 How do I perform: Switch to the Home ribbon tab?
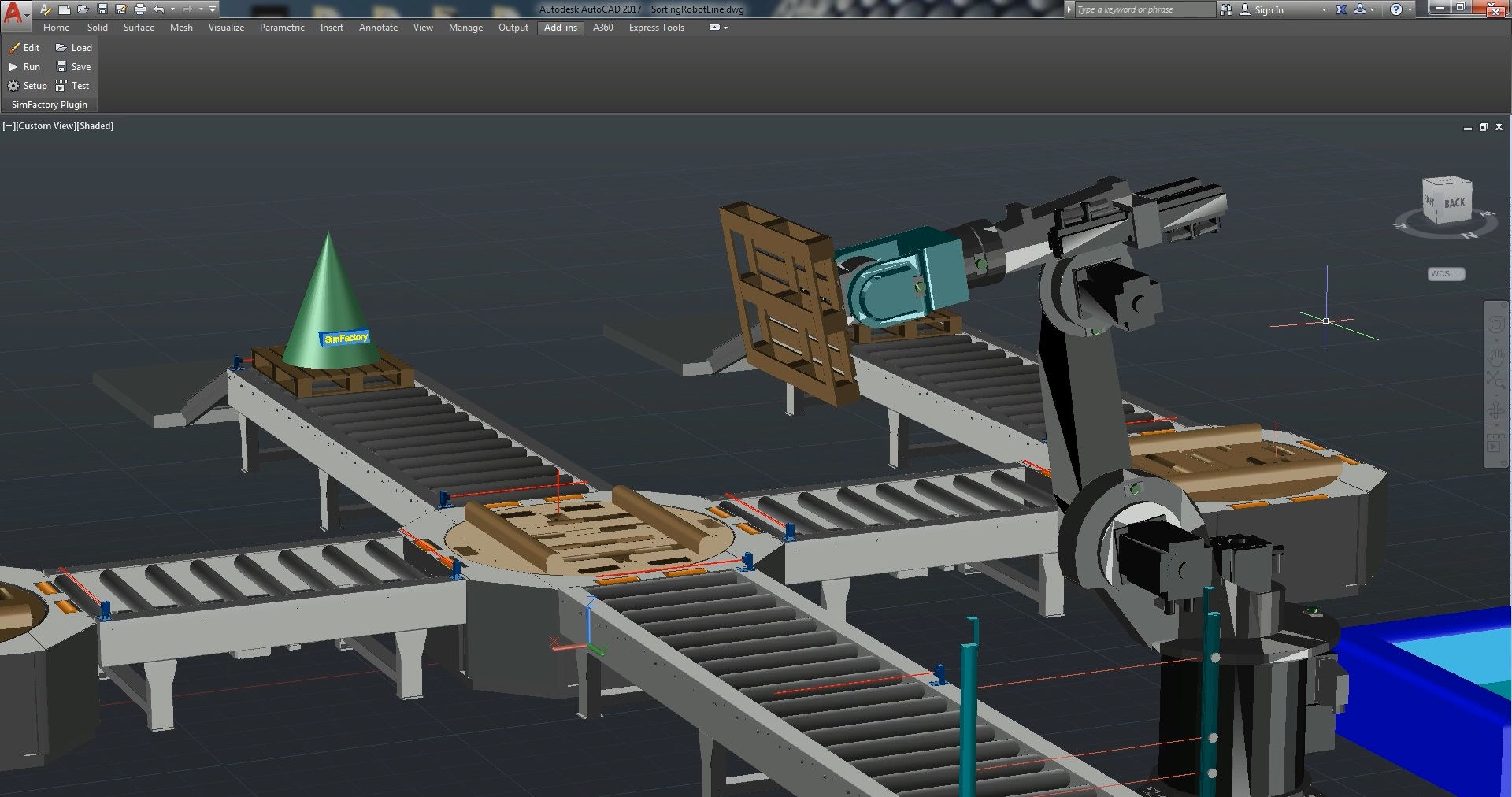(x=56, y=28)
